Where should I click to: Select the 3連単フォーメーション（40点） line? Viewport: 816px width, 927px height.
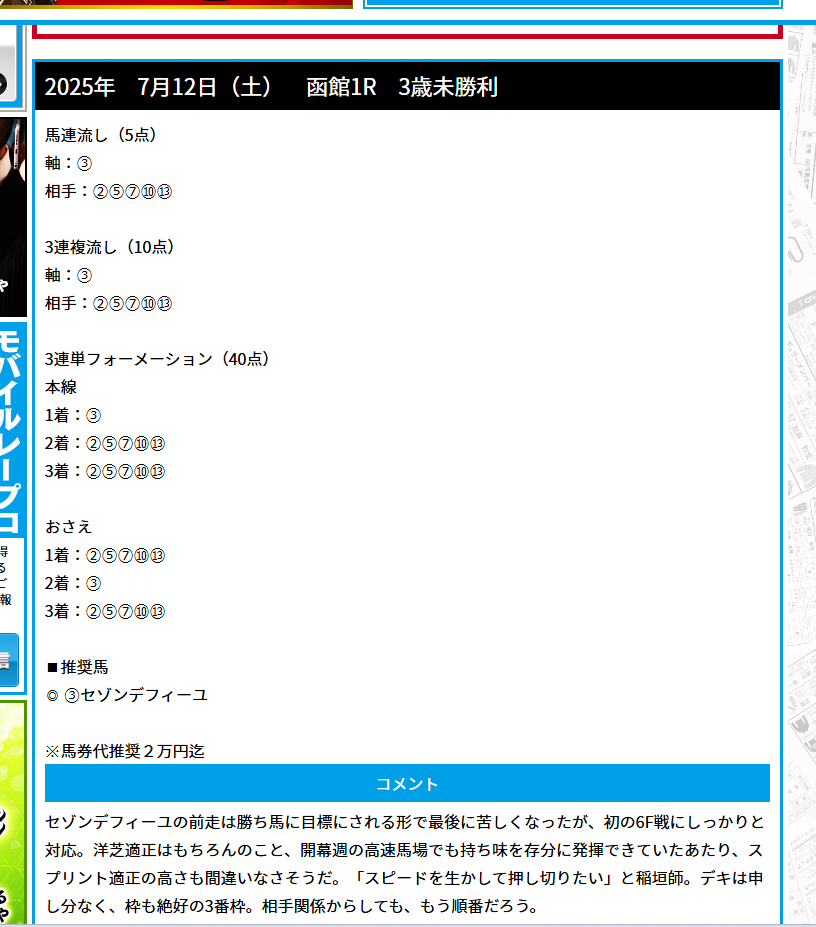tap(157, 359)
